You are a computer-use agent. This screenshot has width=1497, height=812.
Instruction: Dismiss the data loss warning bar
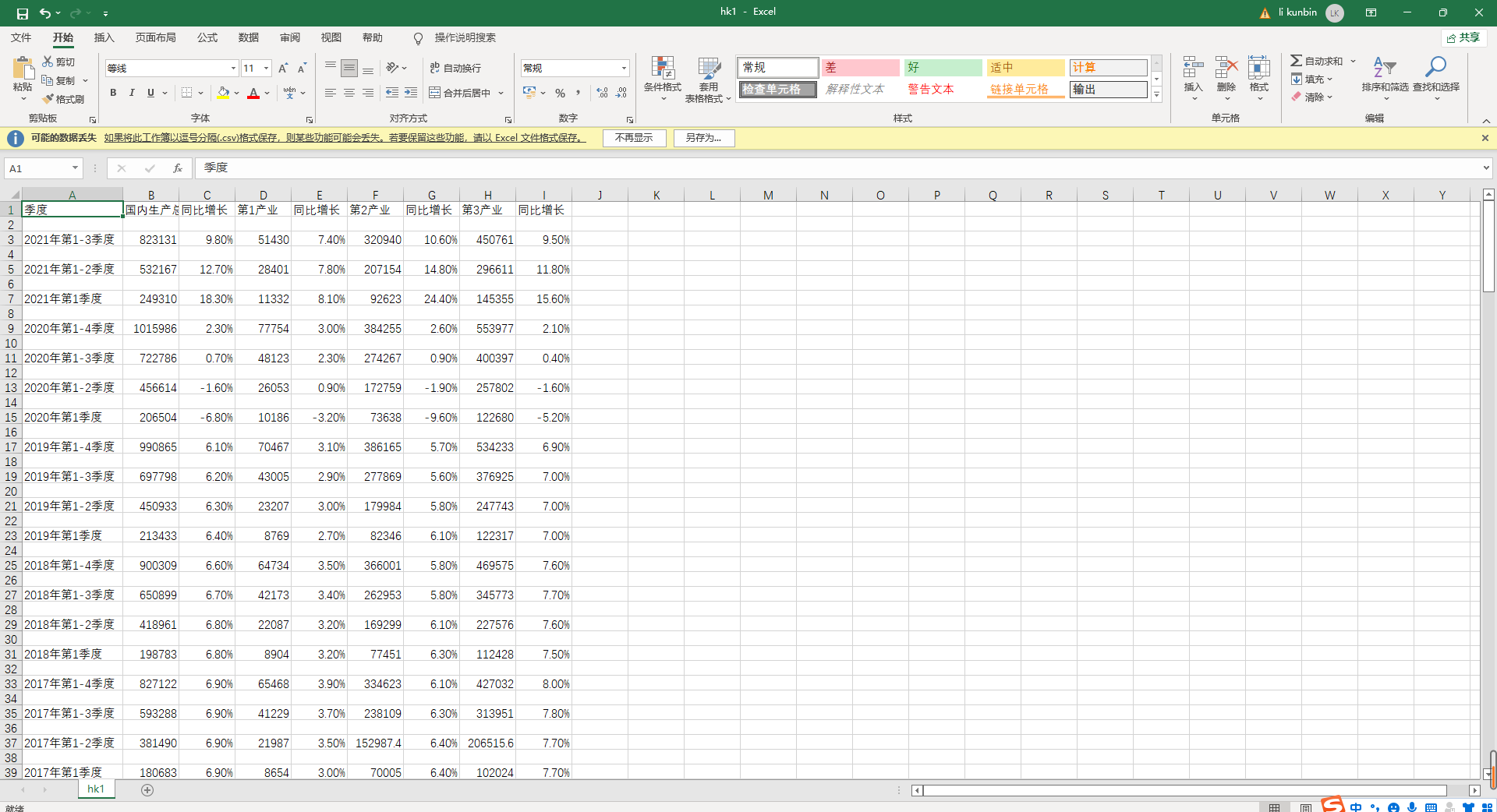(1485, 138)
